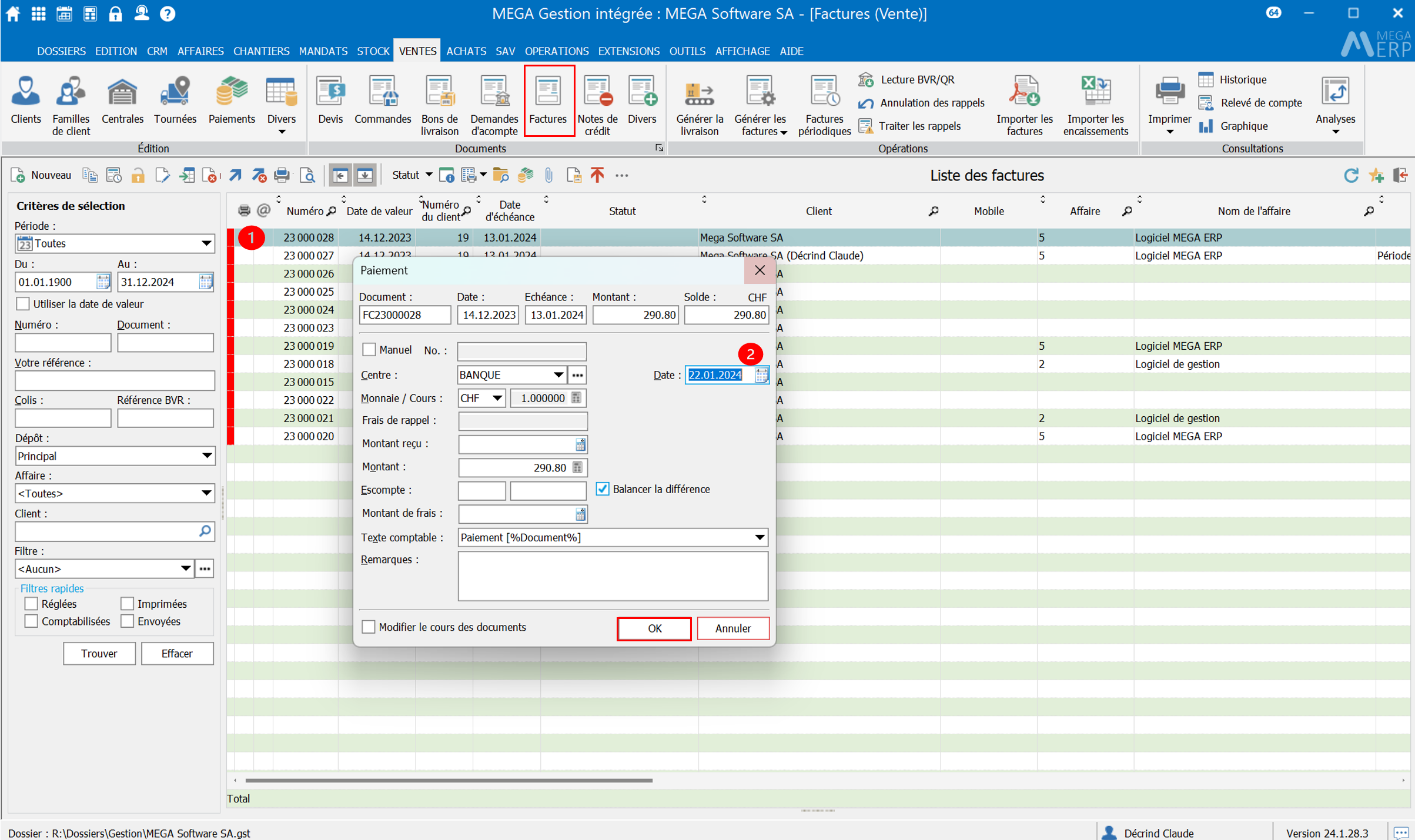Viewport: 1415px width, 840px height.
Task: Open Paiements in the Édition group
Action: pyautogui.click(x=232, y=101)
